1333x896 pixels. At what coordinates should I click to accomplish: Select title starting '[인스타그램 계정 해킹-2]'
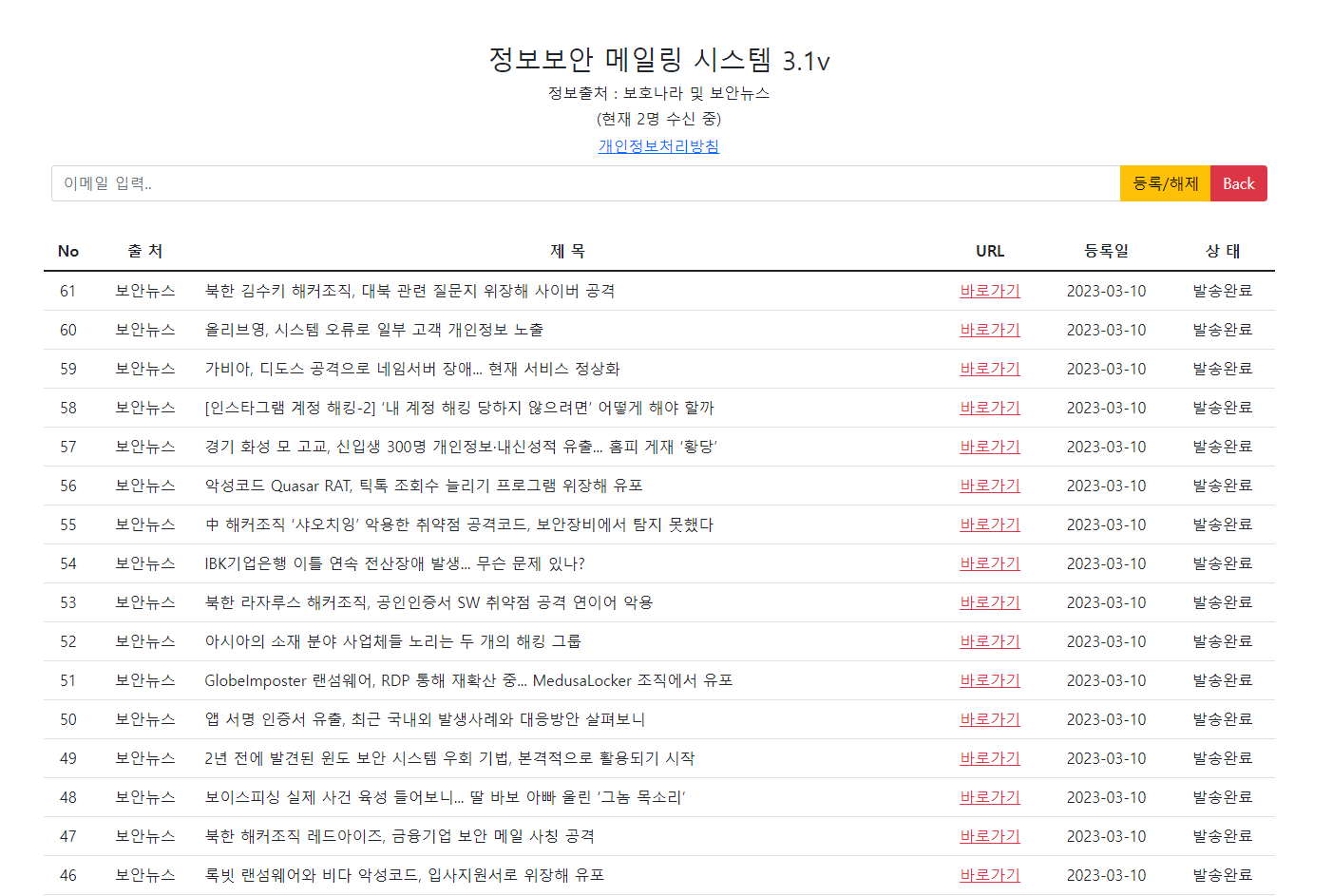click(x=459, y=408)
